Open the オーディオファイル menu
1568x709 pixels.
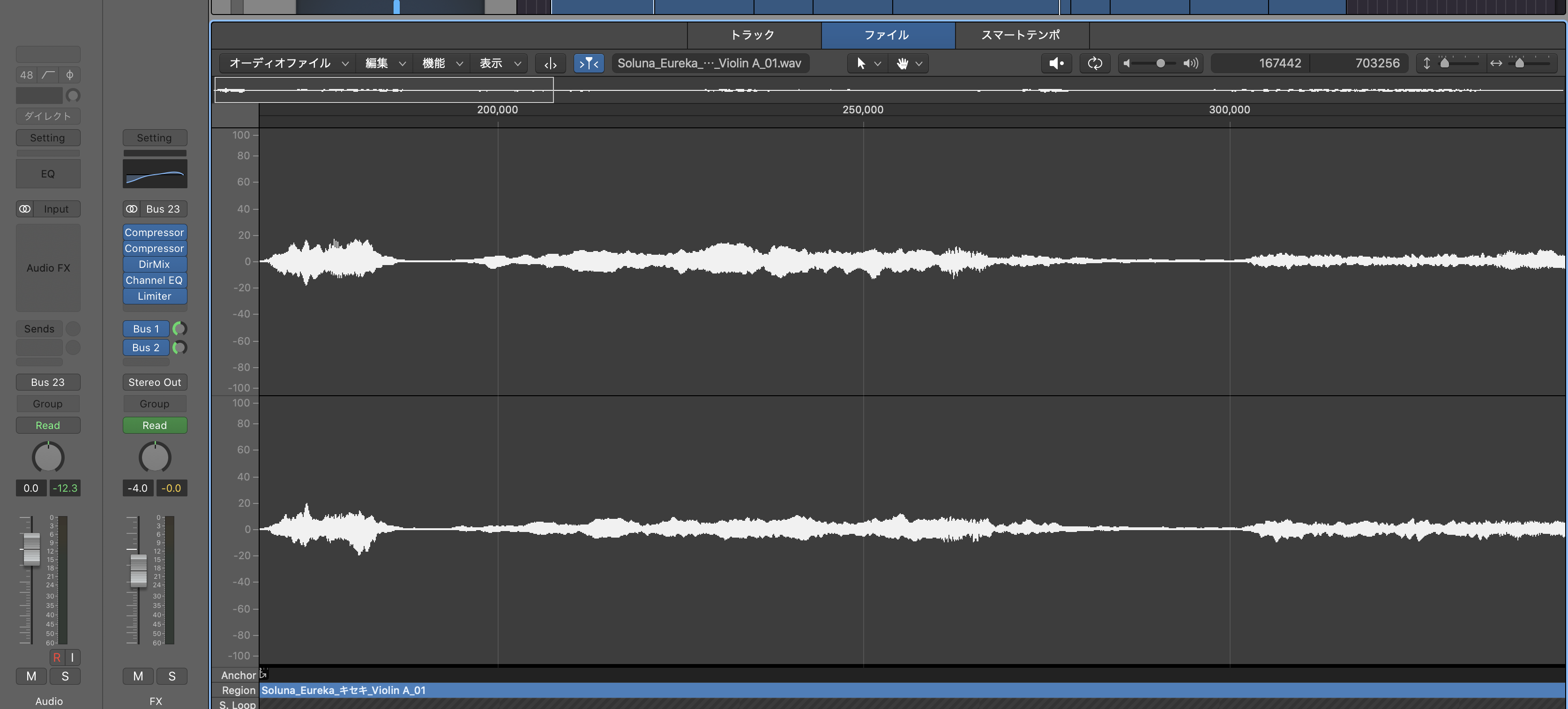[x=289, y=63]
